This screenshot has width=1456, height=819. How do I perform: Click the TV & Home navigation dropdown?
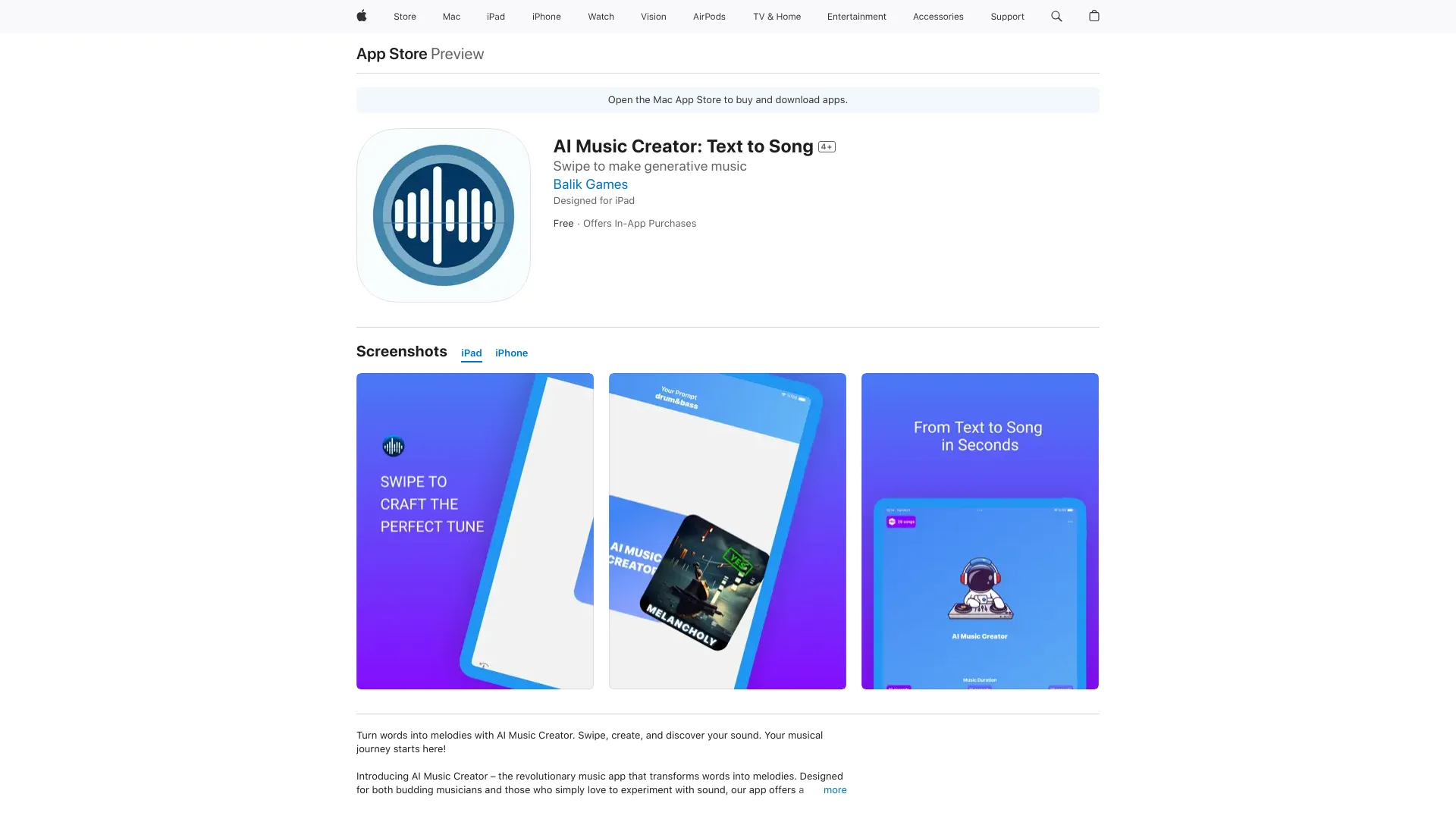coord(777,16)
